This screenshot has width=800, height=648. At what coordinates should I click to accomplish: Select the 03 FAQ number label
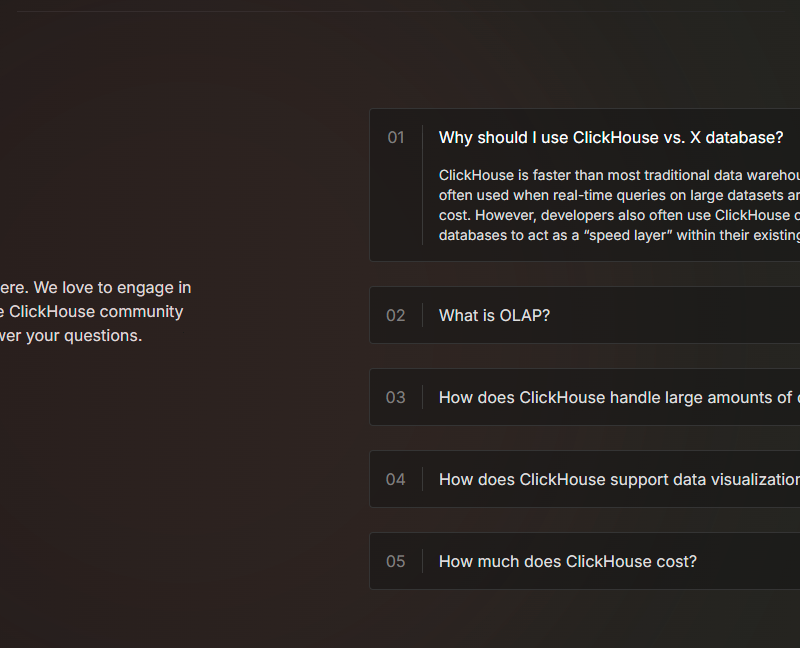[396, 398]
